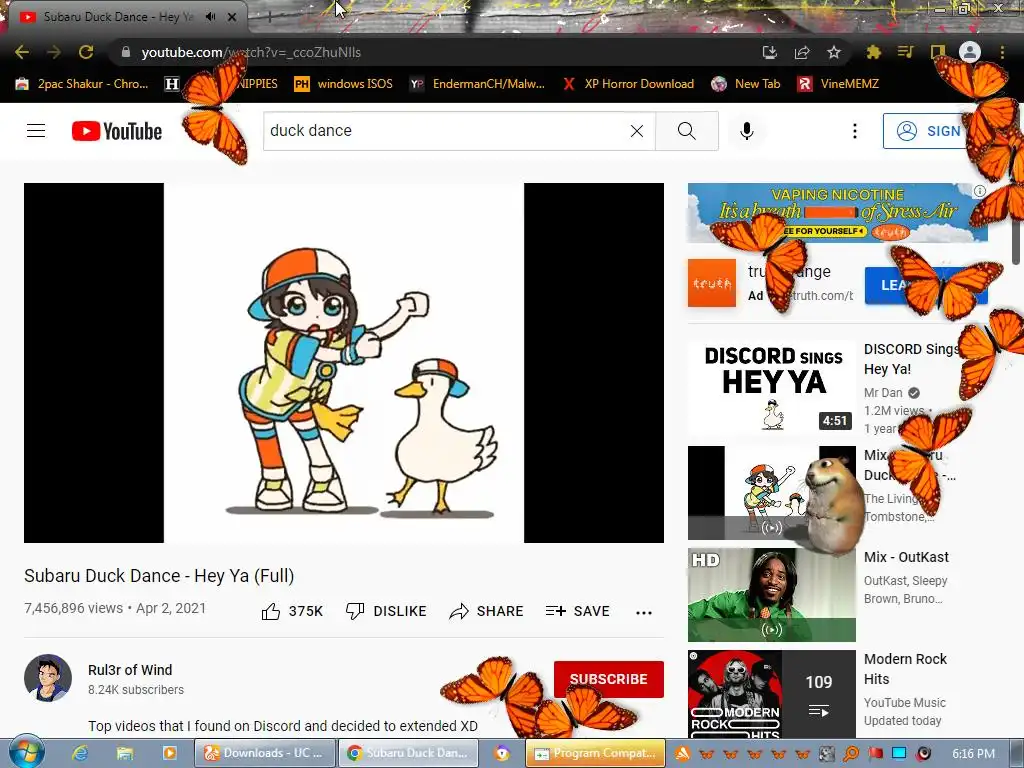The width and height of the screenshot is (1024, 768).
Task: Open the YouTube hamburger guide menu
Action: [36, 131]
